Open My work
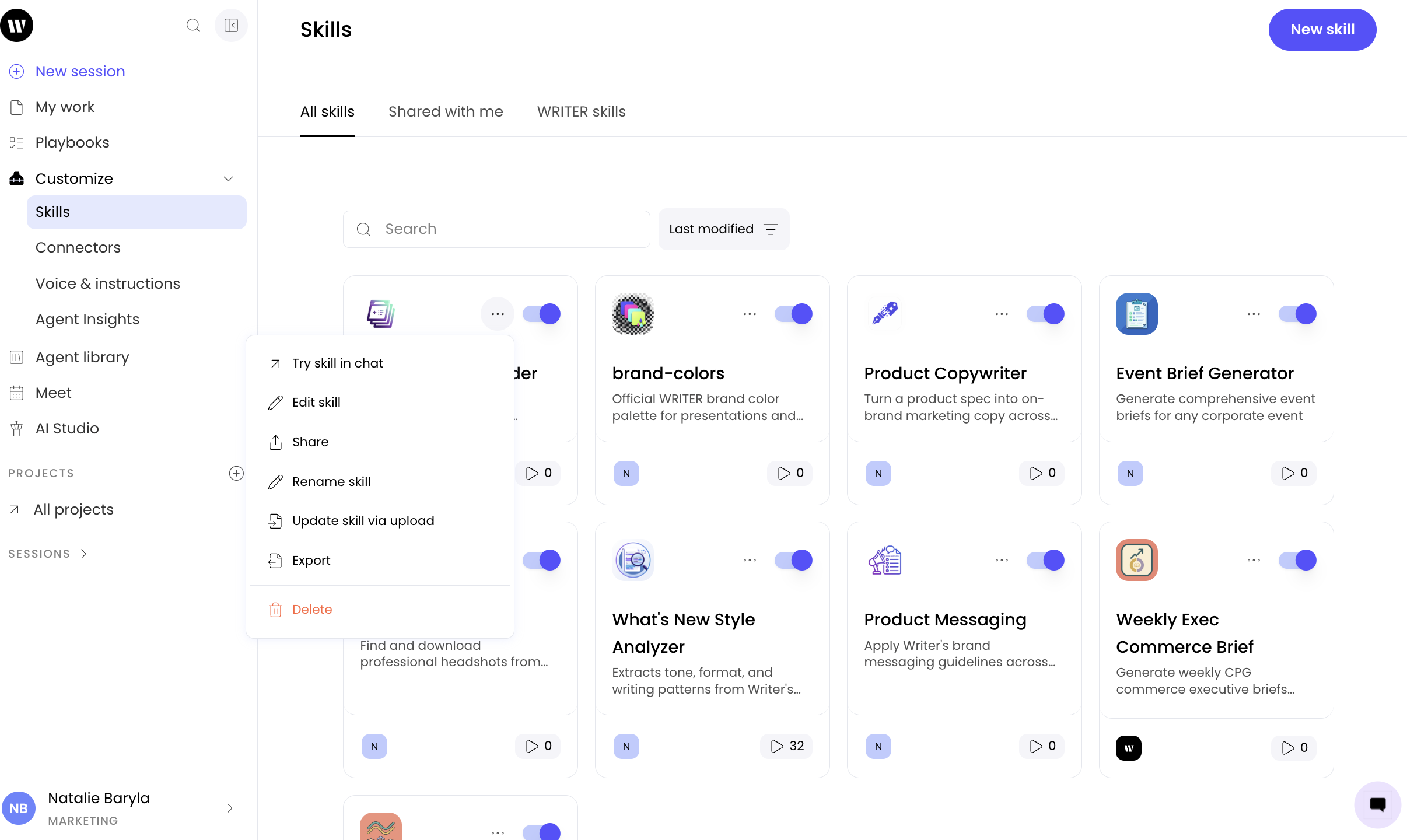The width and height of the screenshot is (1407, 840). click(52, 107)
